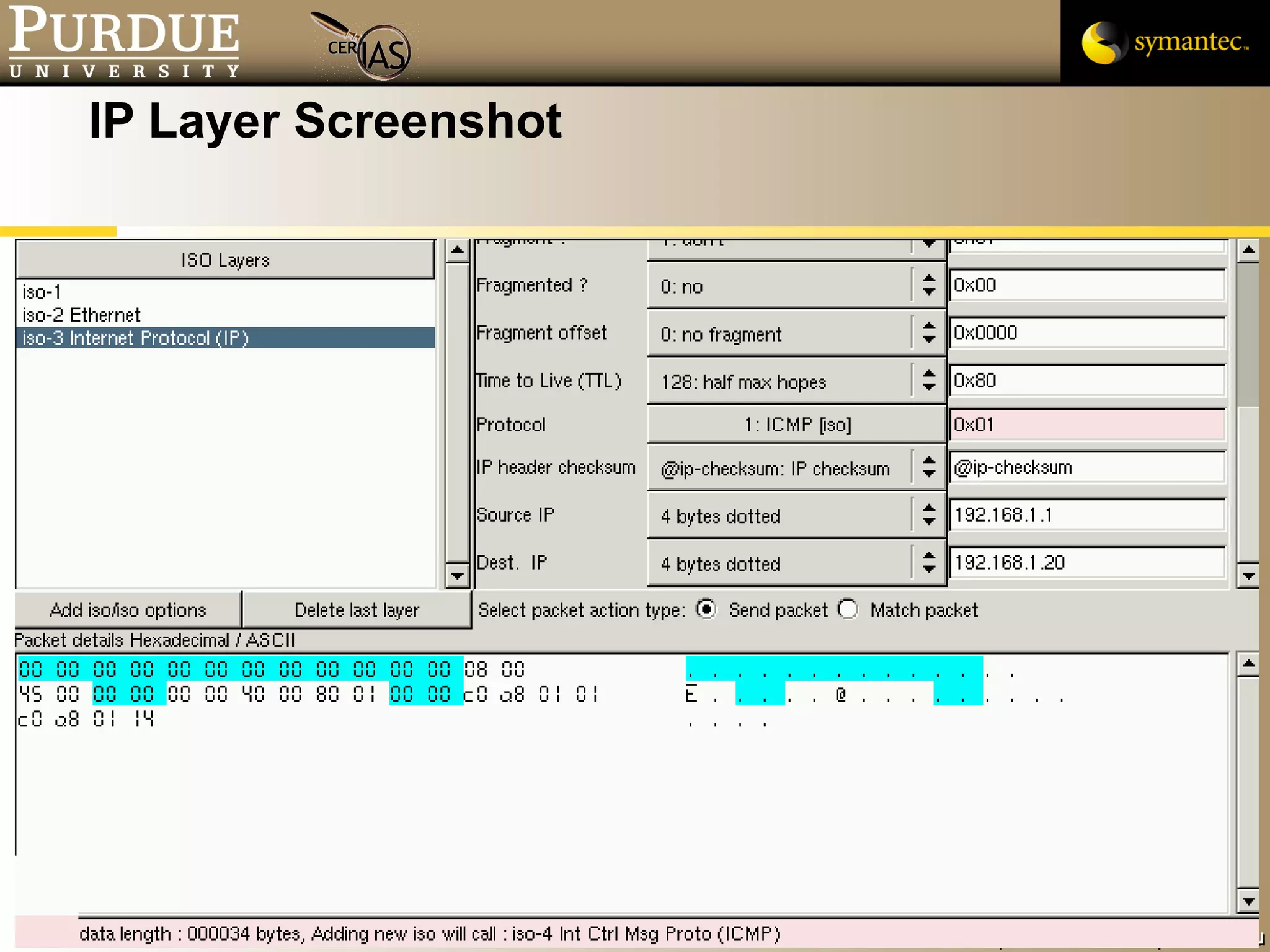Click the ISO Layers header button
Viewport: 1270px width, 952px height.
click(225, 260)
